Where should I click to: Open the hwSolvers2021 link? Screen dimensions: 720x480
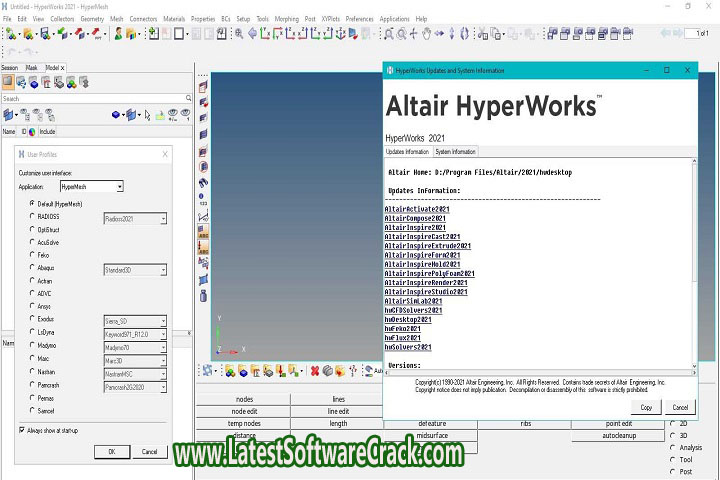tap(408, 347)
